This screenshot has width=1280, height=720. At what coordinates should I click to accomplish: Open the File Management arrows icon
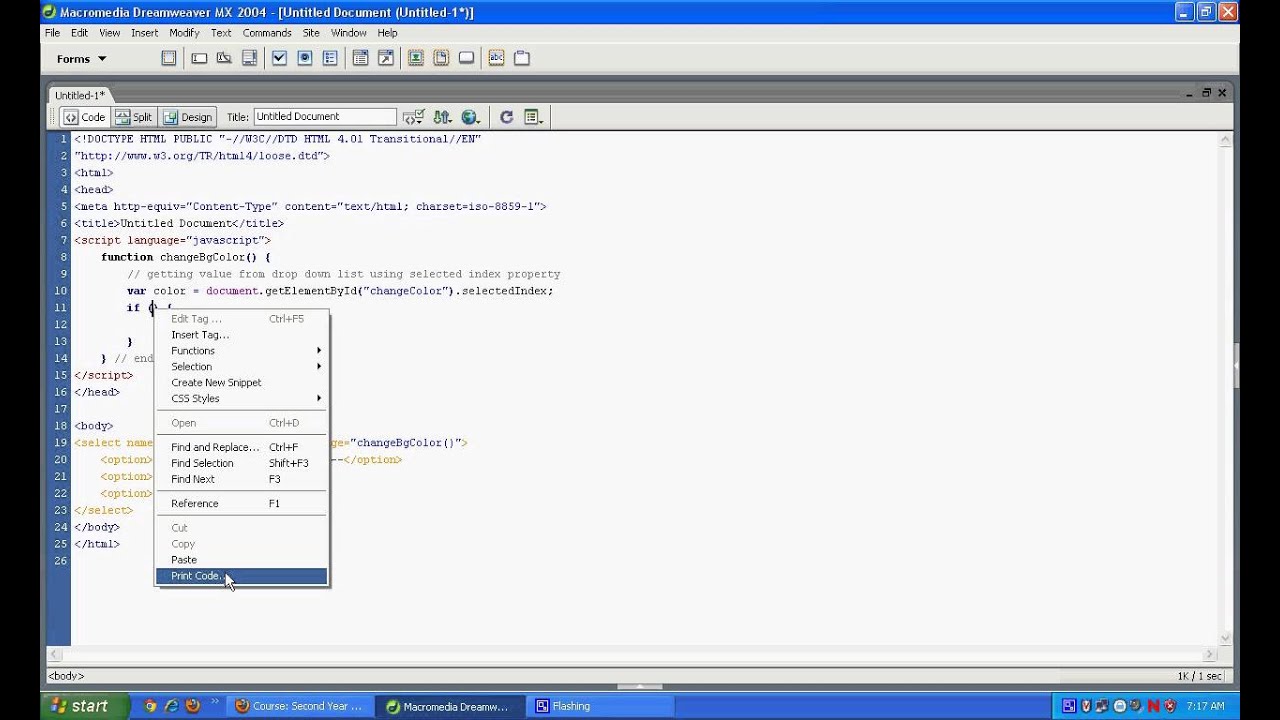442,117
